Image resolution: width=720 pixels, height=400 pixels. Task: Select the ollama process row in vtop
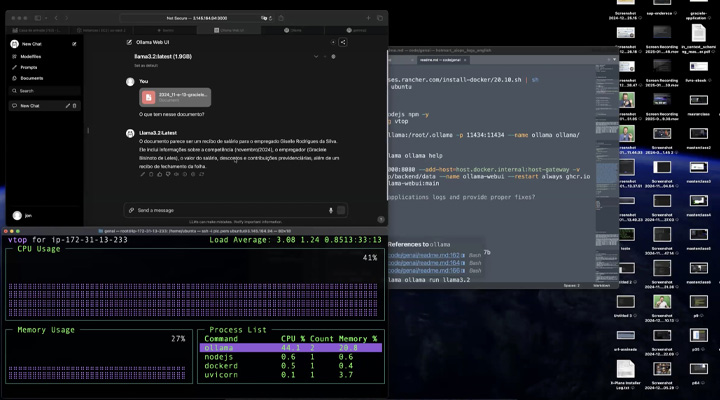[x=291, y=348]
